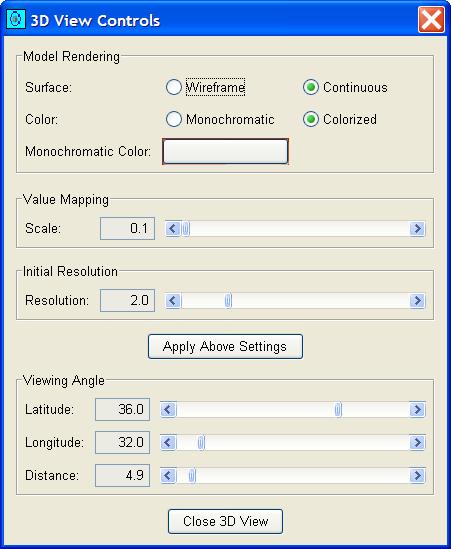The width and height of the screenshot is (451, 549).
Task: Click the Scale slider left arrow
Action: 173,229
